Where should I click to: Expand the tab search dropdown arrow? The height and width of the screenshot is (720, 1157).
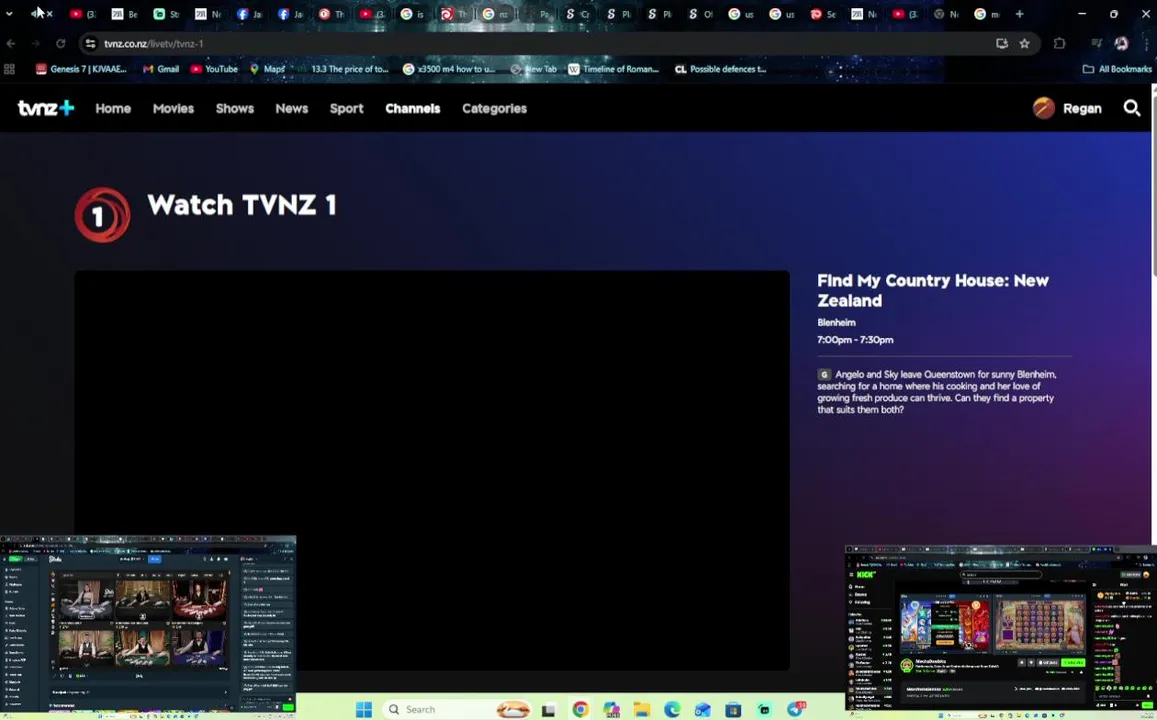(x=9, y=13)
